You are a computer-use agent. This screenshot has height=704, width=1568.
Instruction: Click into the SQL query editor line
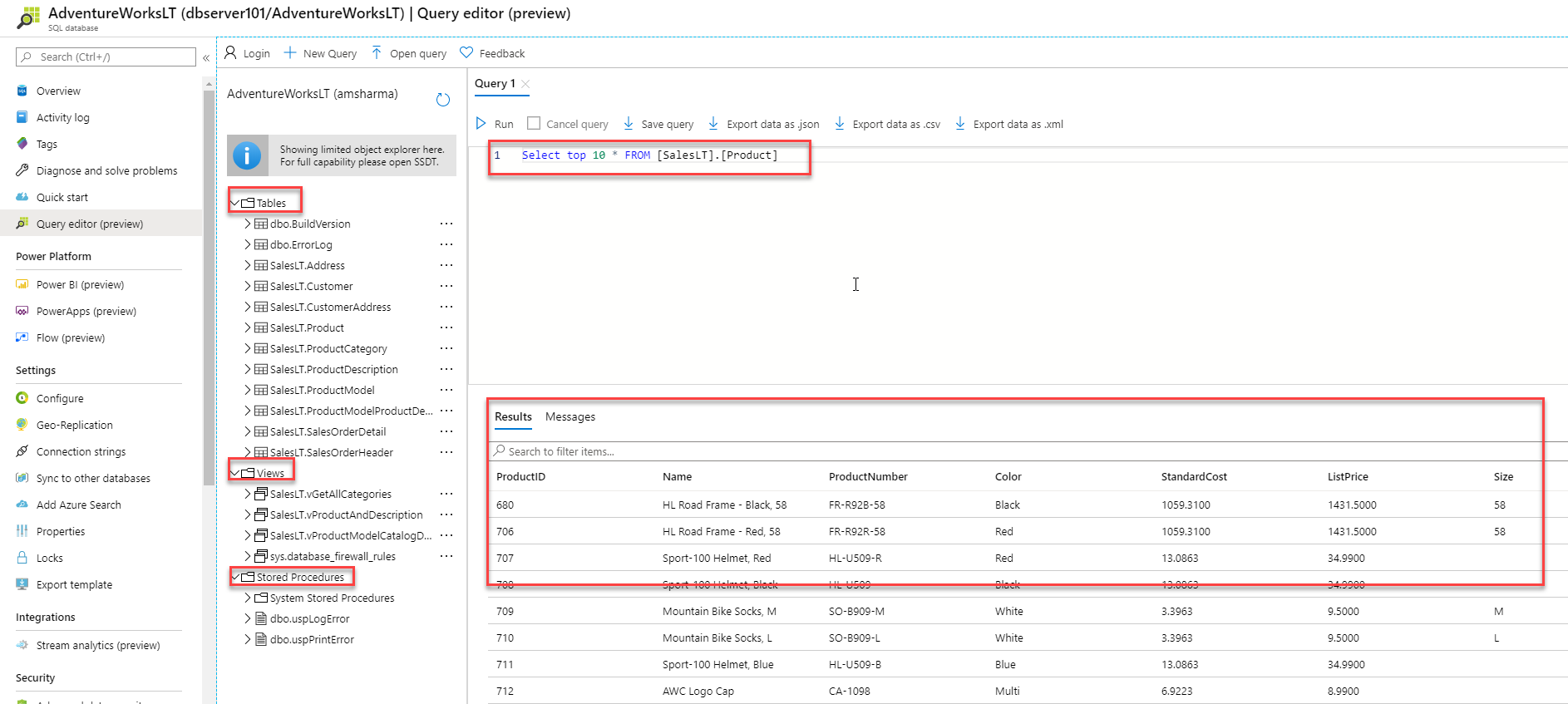[x=649, y=155]
